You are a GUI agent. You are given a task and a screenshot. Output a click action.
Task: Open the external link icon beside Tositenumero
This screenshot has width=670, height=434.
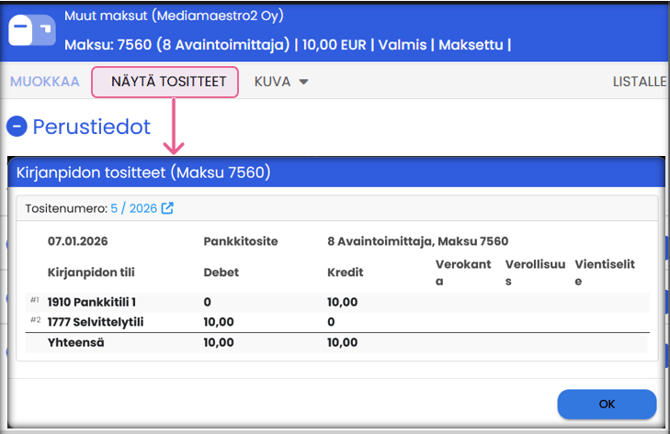[x=168, y=208]
